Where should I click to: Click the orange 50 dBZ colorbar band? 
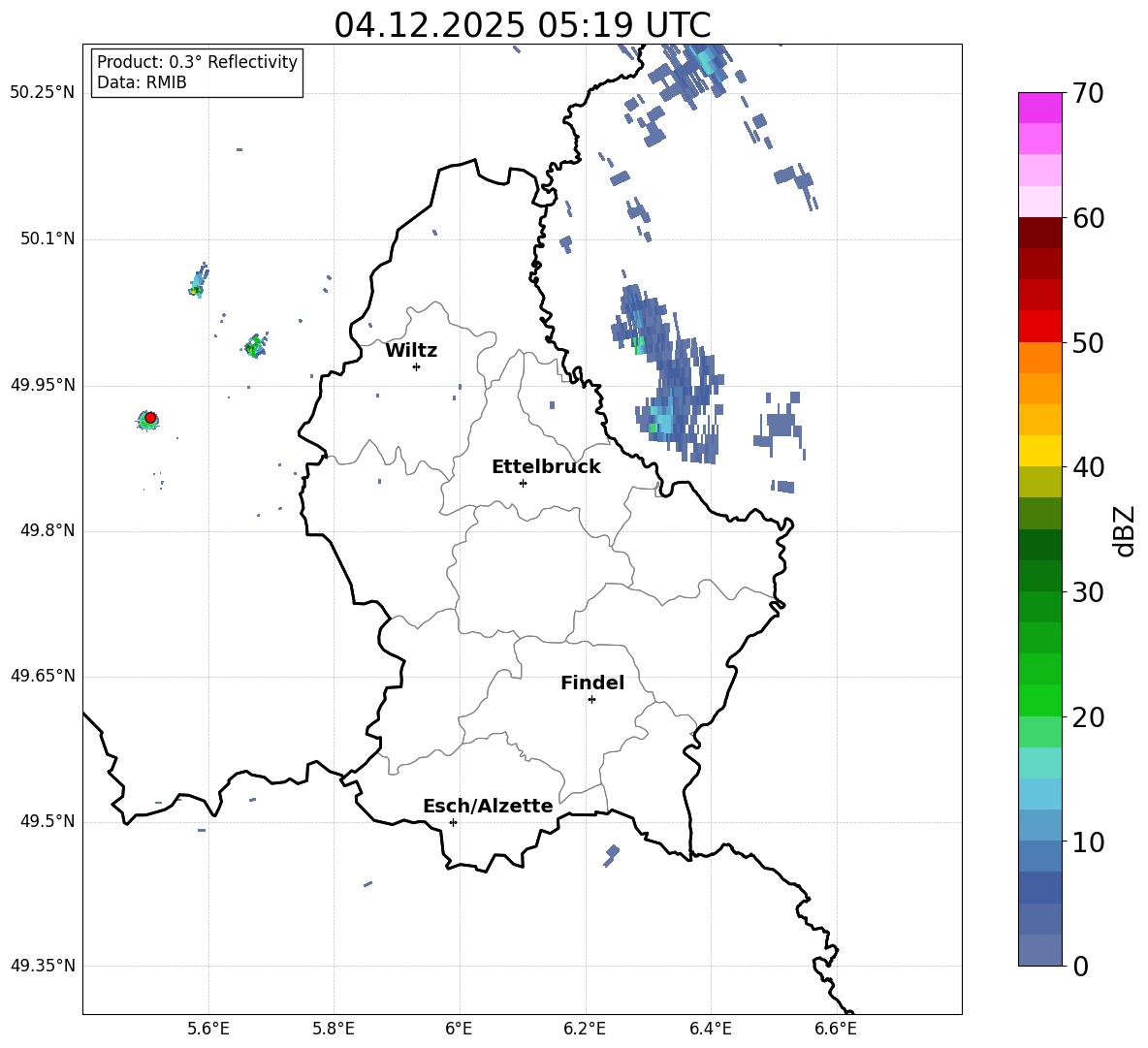[1039, 357]
